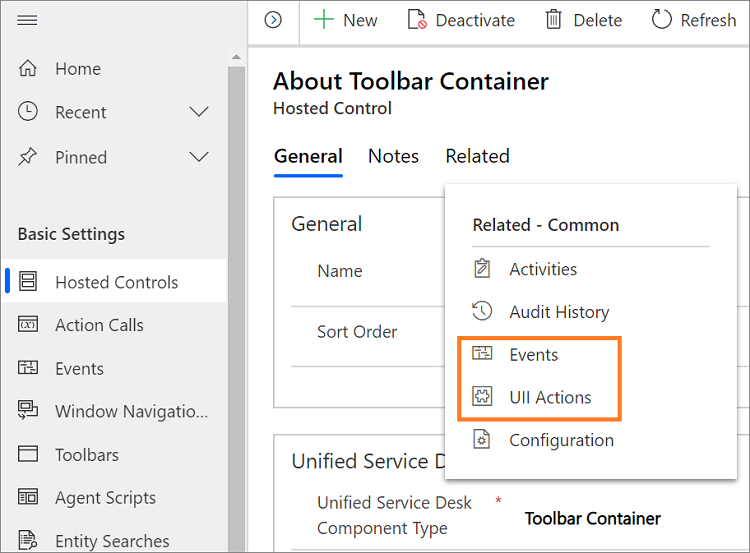Open Hosted Controls in Basic Settings

click(x=115, y=281)
